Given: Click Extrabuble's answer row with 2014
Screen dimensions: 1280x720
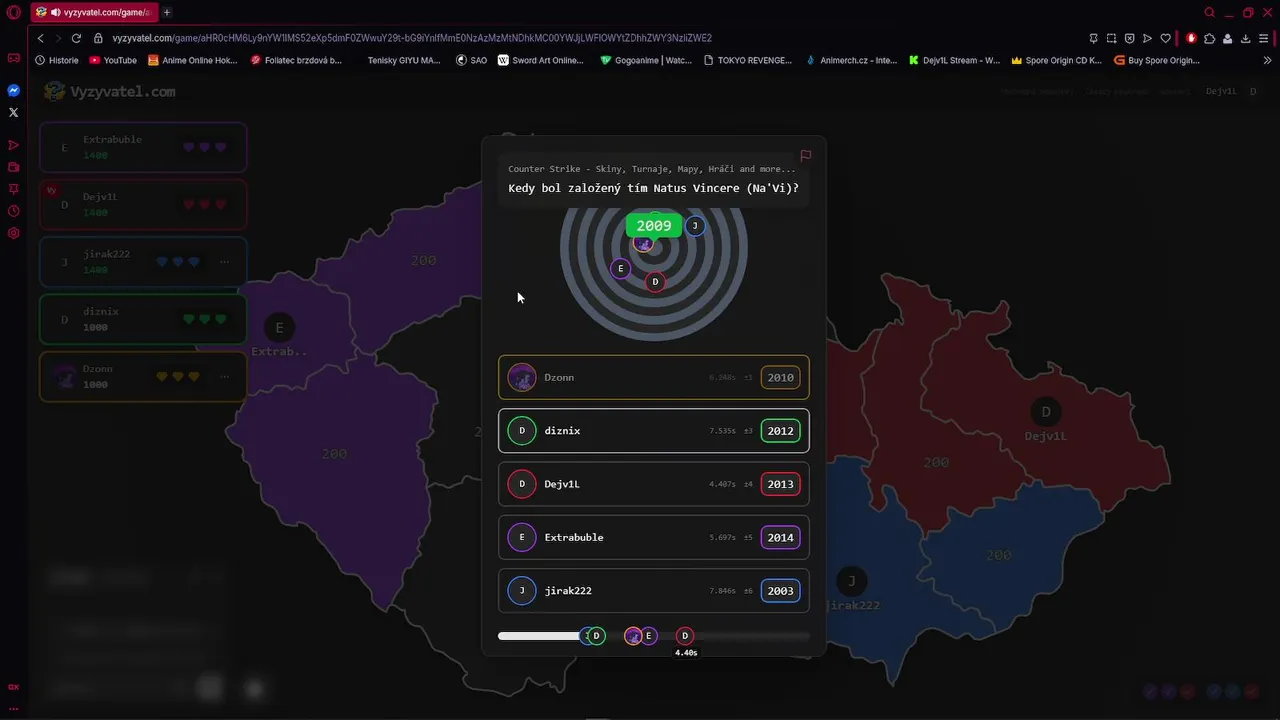Looking at the screenshot, I should tap(654, 537).
